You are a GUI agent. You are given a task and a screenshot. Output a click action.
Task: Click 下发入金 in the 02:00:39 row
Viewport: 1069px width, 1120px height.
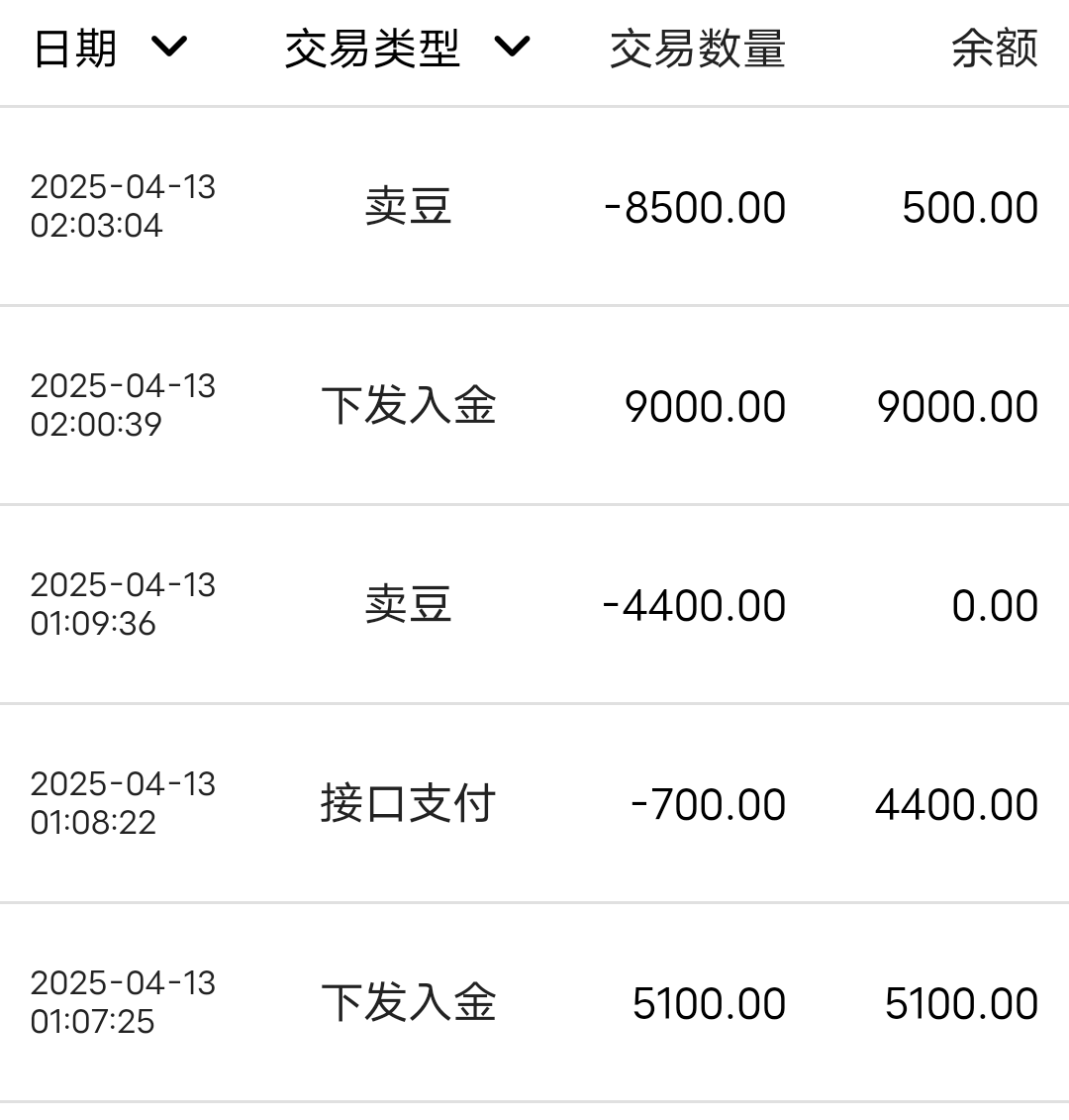[408, 406]
